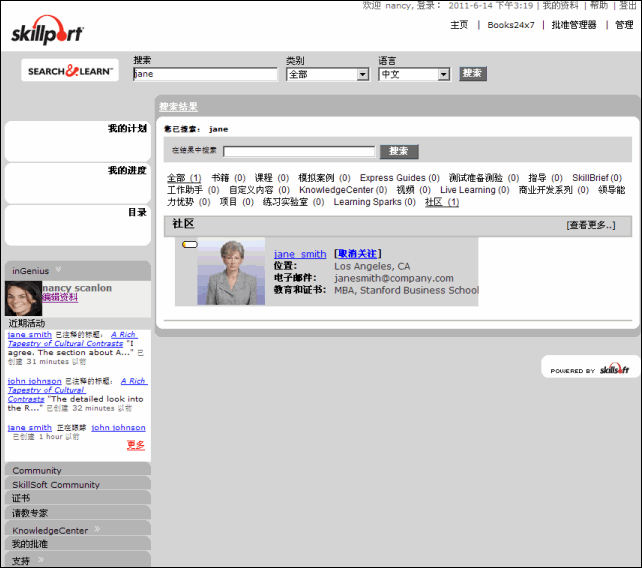
Task: Open the 我的计划 panel
Action: (78, 141)
